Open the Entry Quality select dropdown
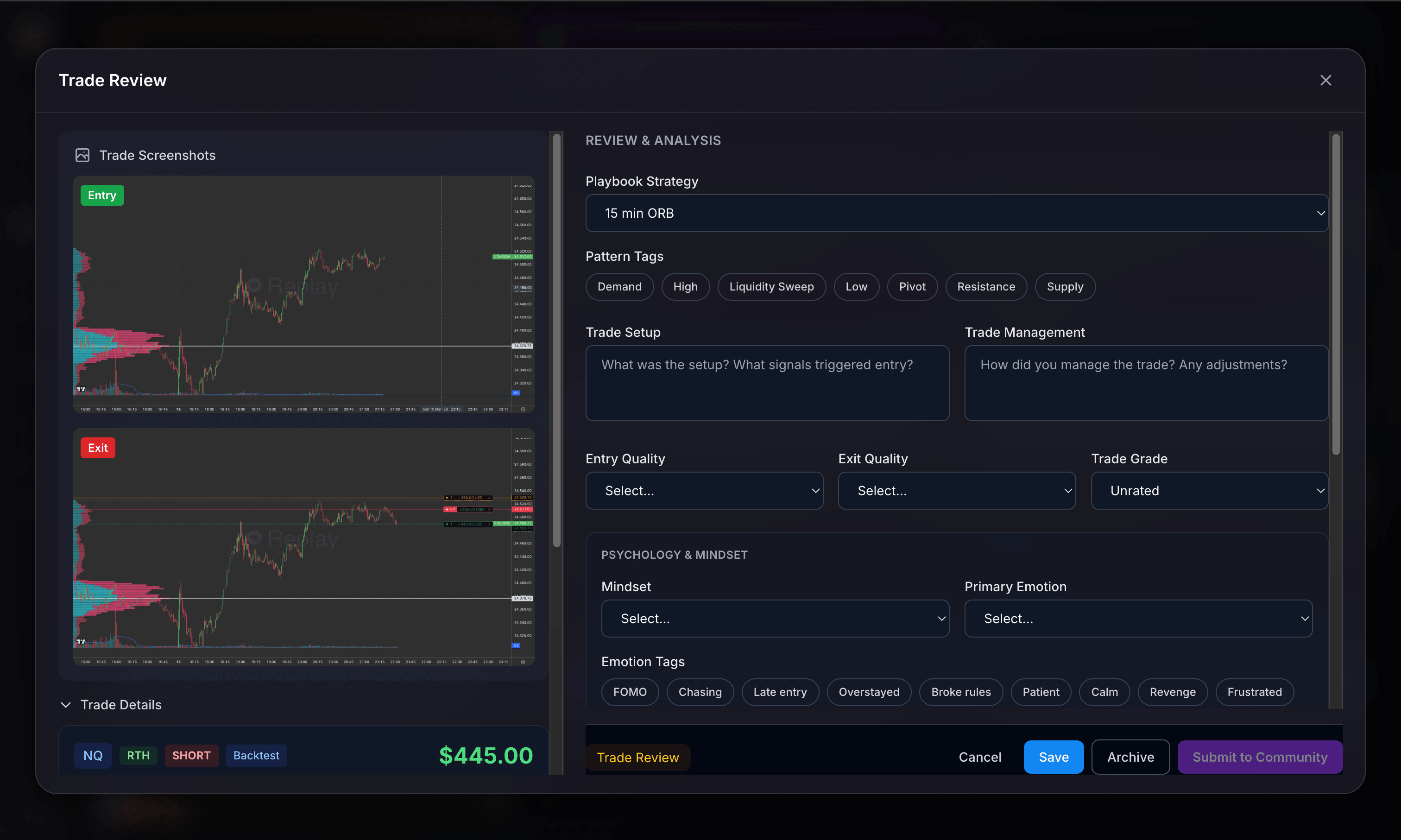Screen dimensions: 1401x840 705,490
